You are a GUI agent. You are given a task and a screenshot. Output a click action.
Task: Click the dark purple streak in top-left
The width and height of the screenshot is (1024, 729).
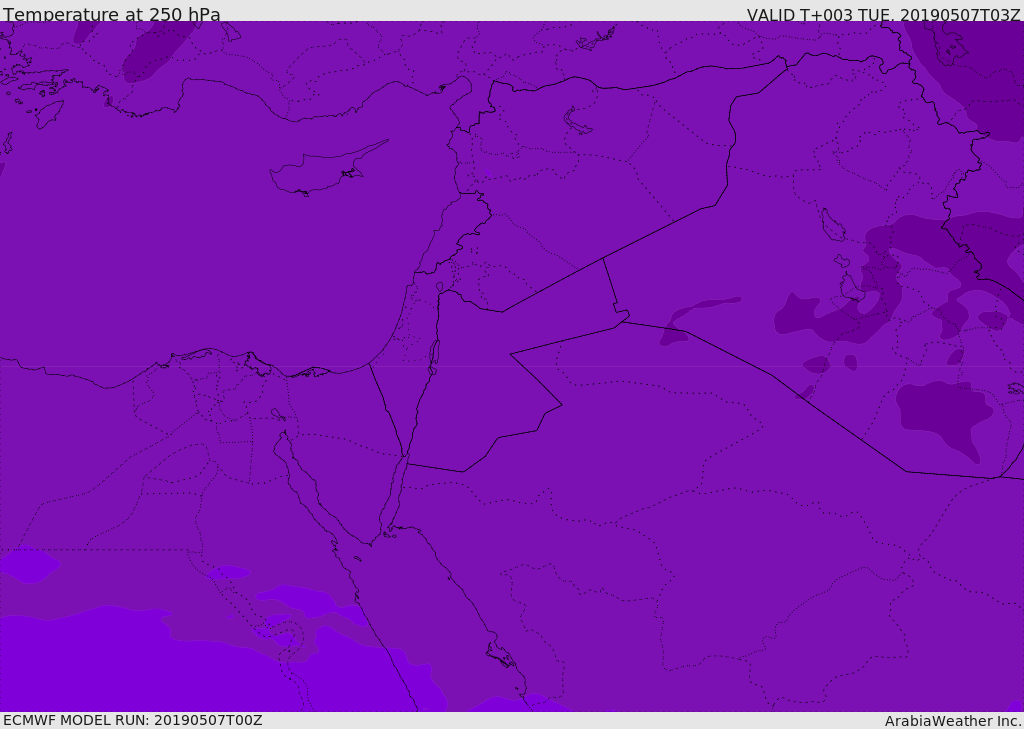(x=155, y=52)
